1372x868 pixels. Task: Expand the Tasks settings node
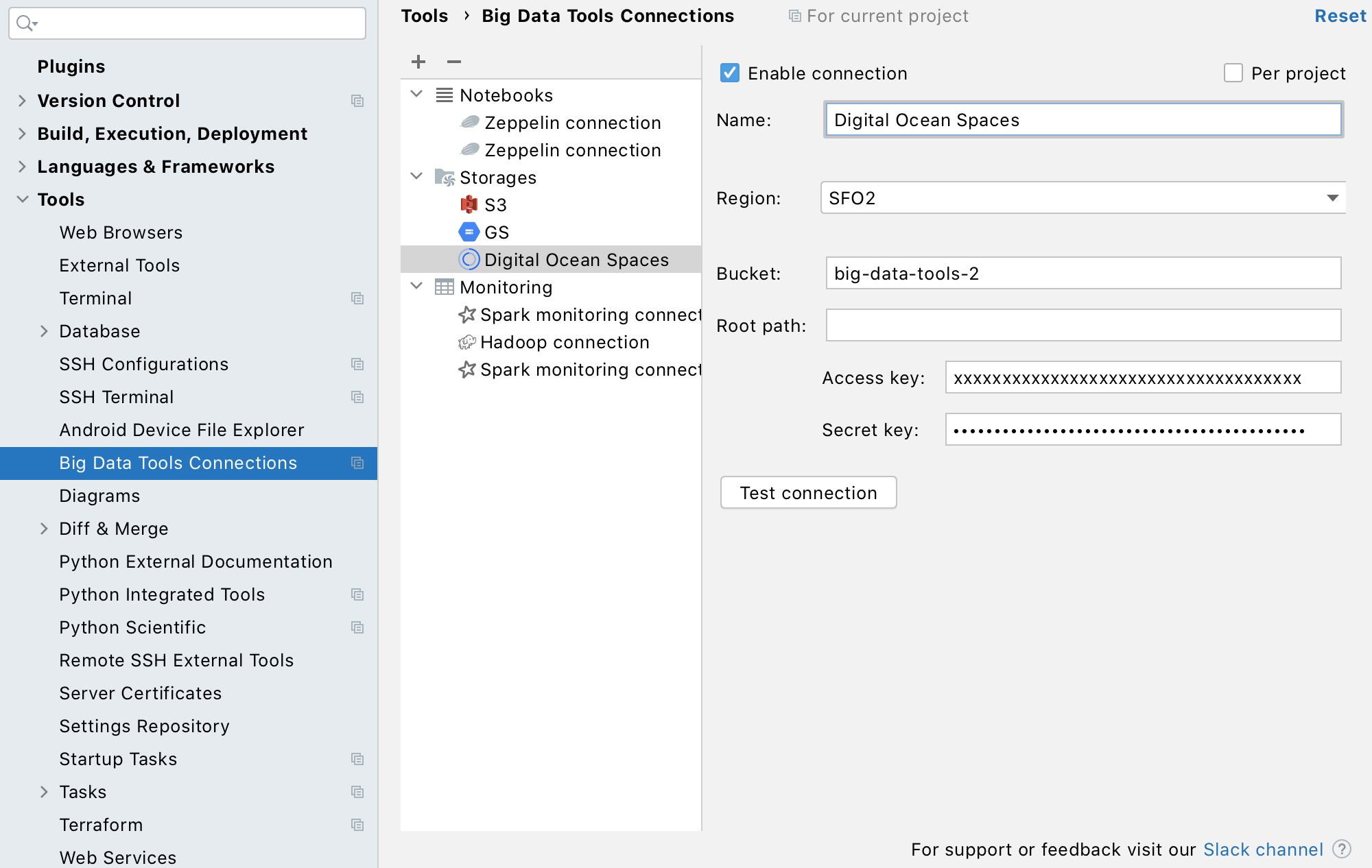[44, 792]
